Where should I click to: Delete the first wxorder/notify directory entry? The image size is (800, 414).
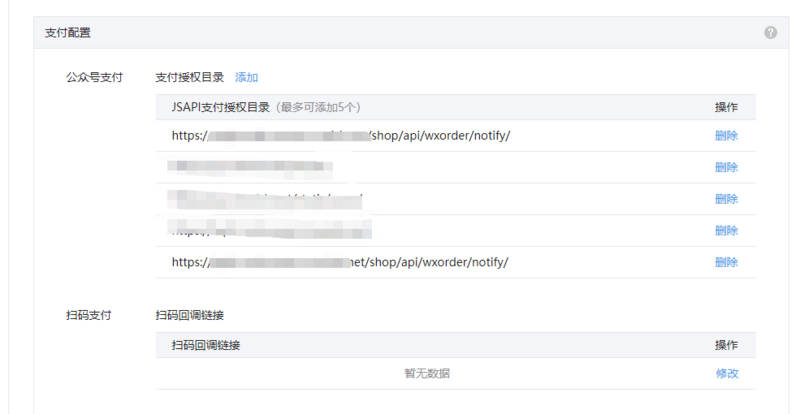pyautogui.click(x=727, y=136)
